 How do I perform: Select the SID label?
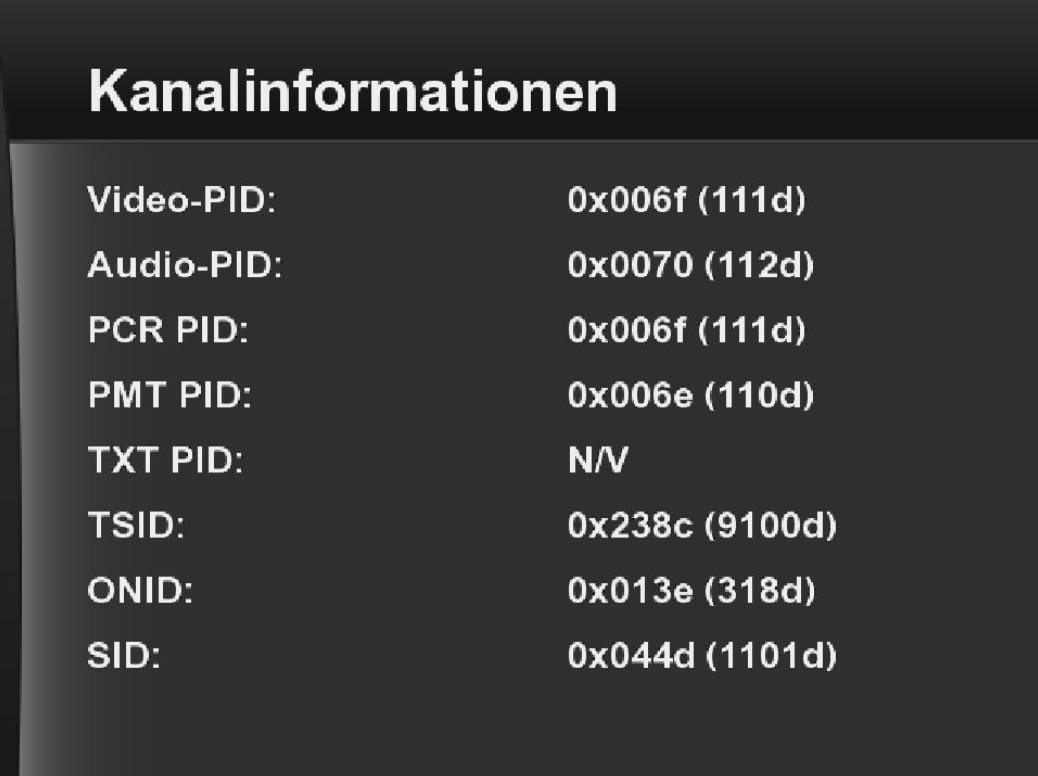(124, 656)
